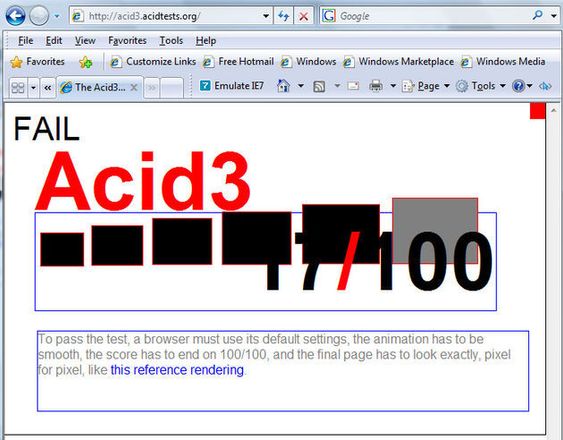Image resolution: width=563 pixels, height=440 pixels.
Task: Follow the 'this reference rendering' link
Action: click(177, 370)
